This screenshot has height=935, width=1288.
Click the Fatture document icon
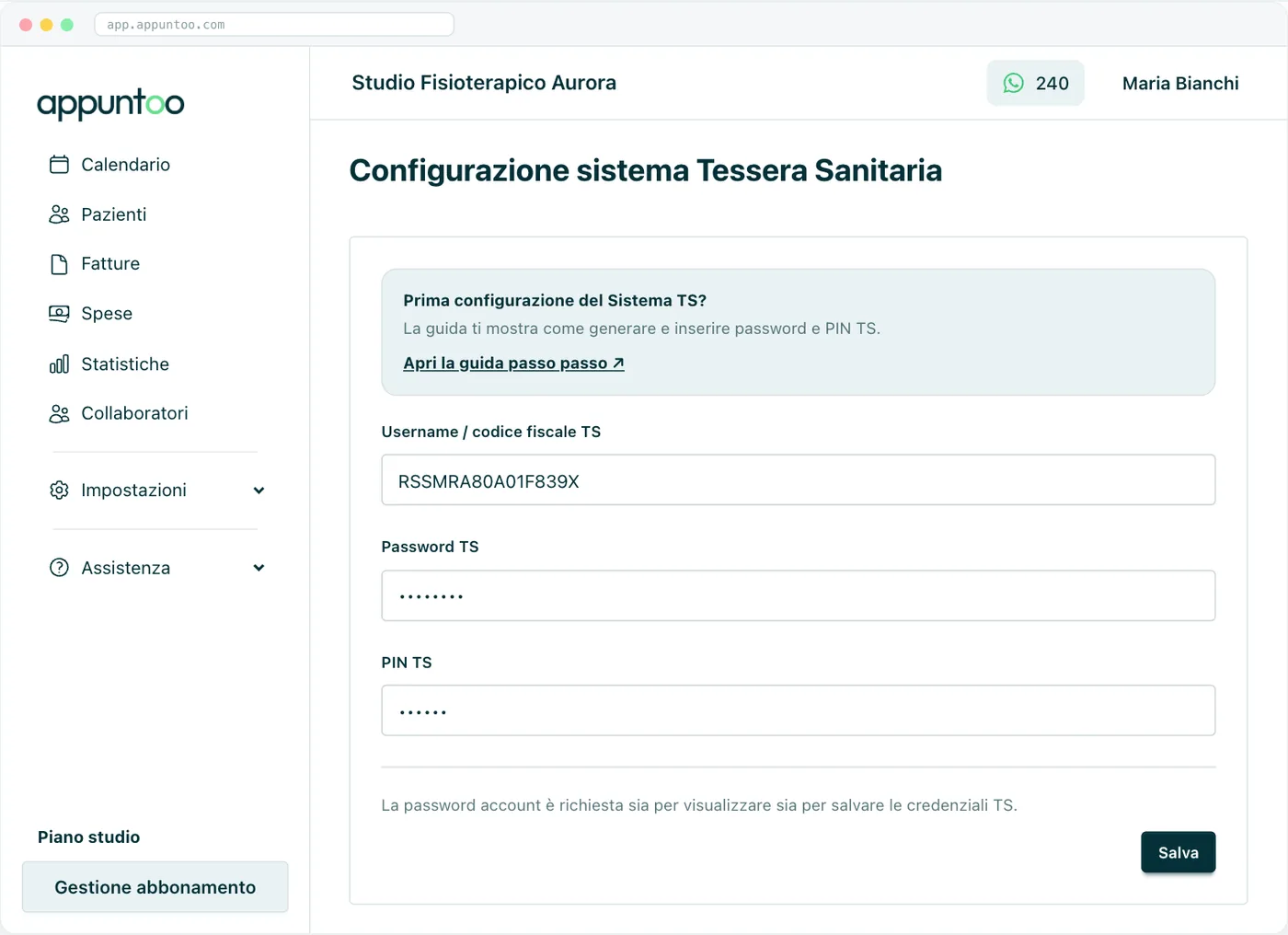59,264
